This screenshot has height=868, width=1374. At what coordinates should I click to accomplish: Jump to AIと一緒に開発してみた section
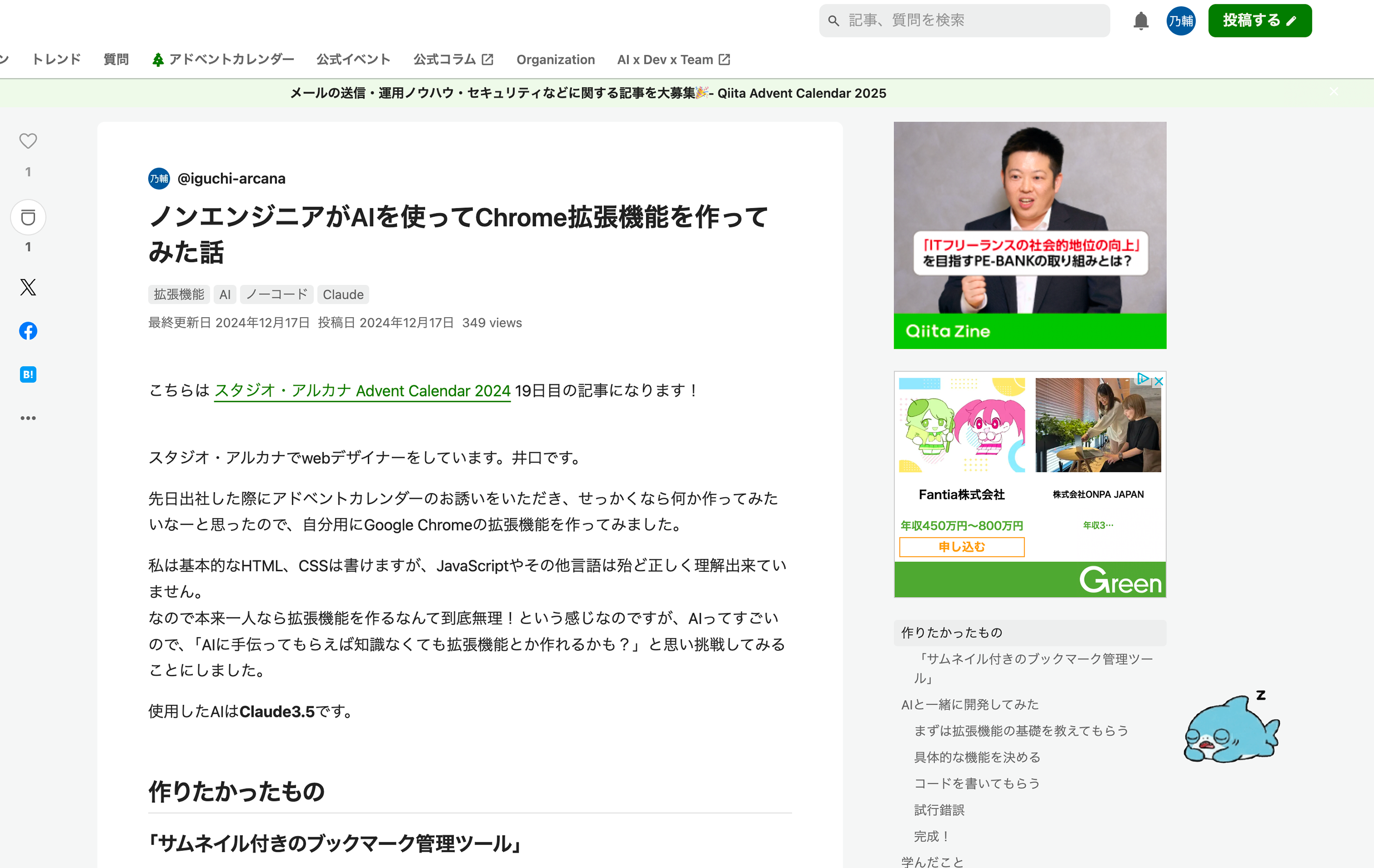pos(970,704)
